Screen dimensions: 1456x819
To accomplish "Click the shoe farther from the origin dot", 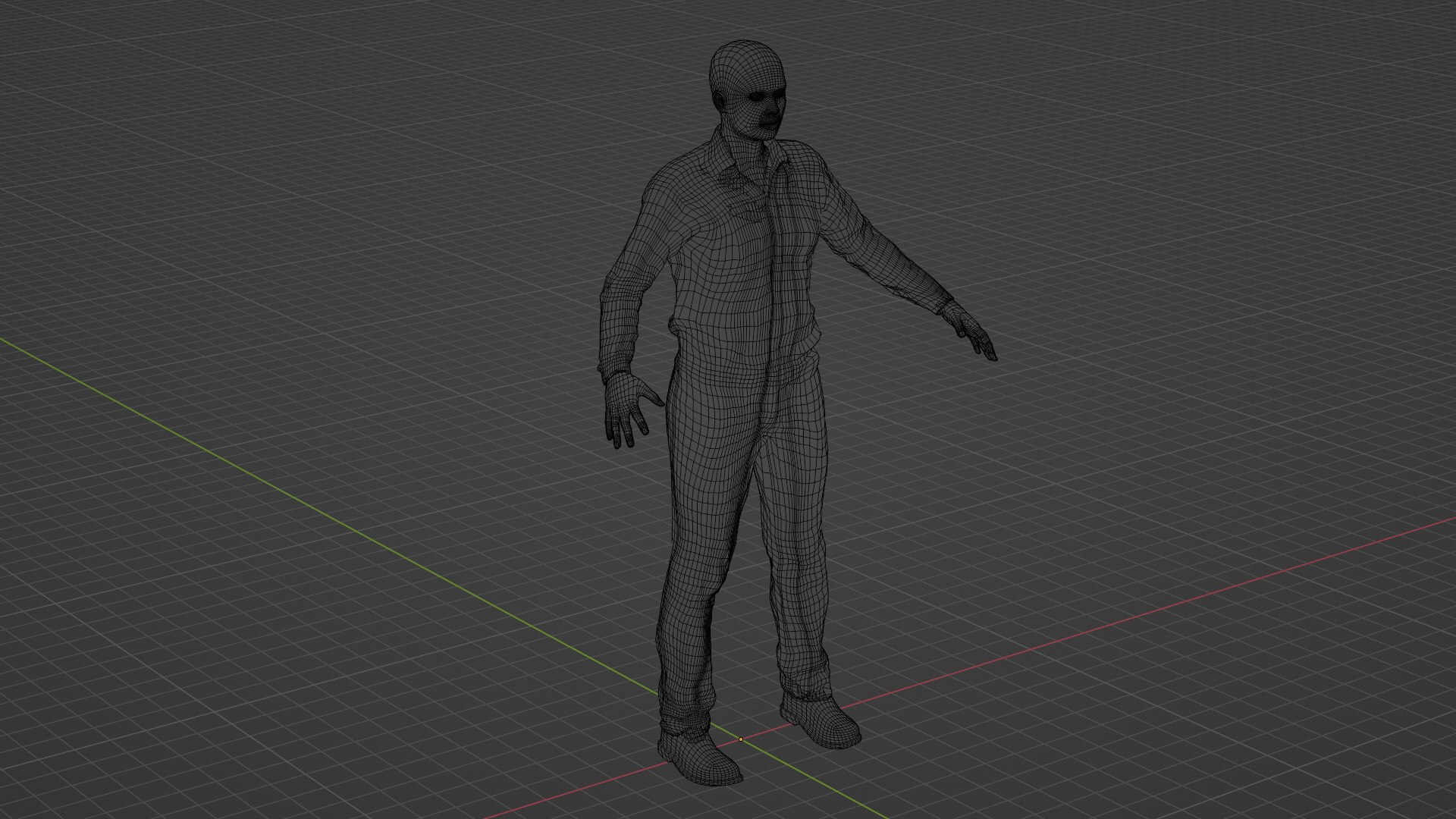I will 821,720.
